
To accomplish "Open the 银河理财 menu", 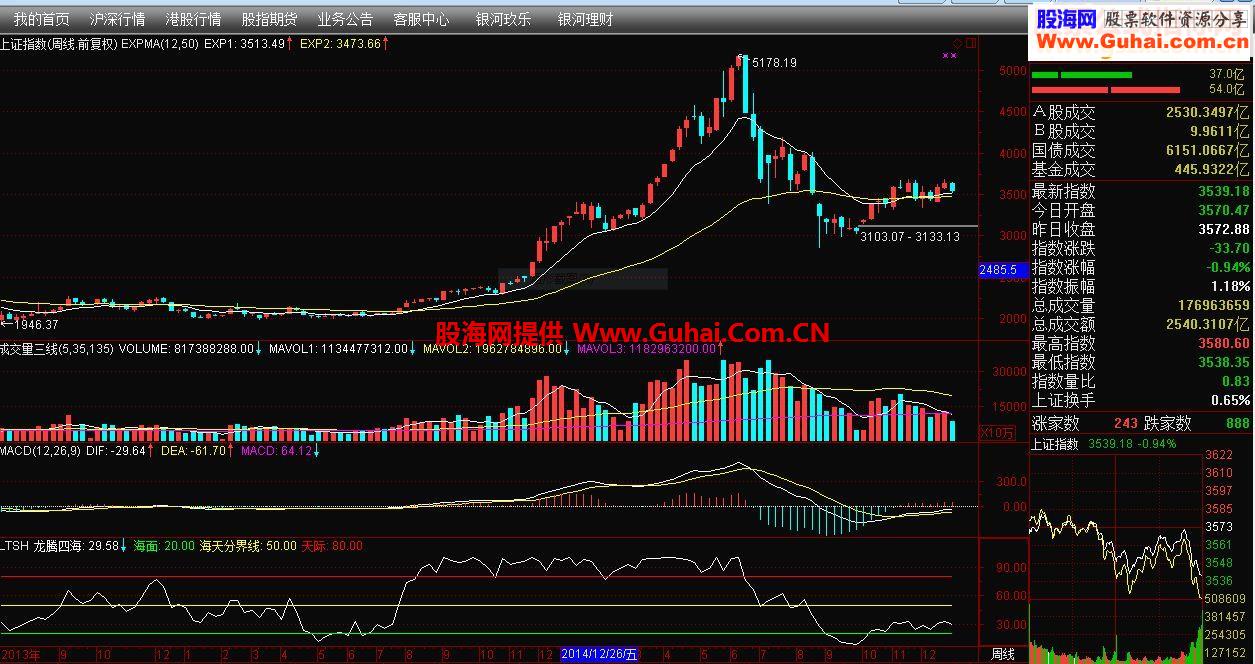I will [x=585, y=19].
